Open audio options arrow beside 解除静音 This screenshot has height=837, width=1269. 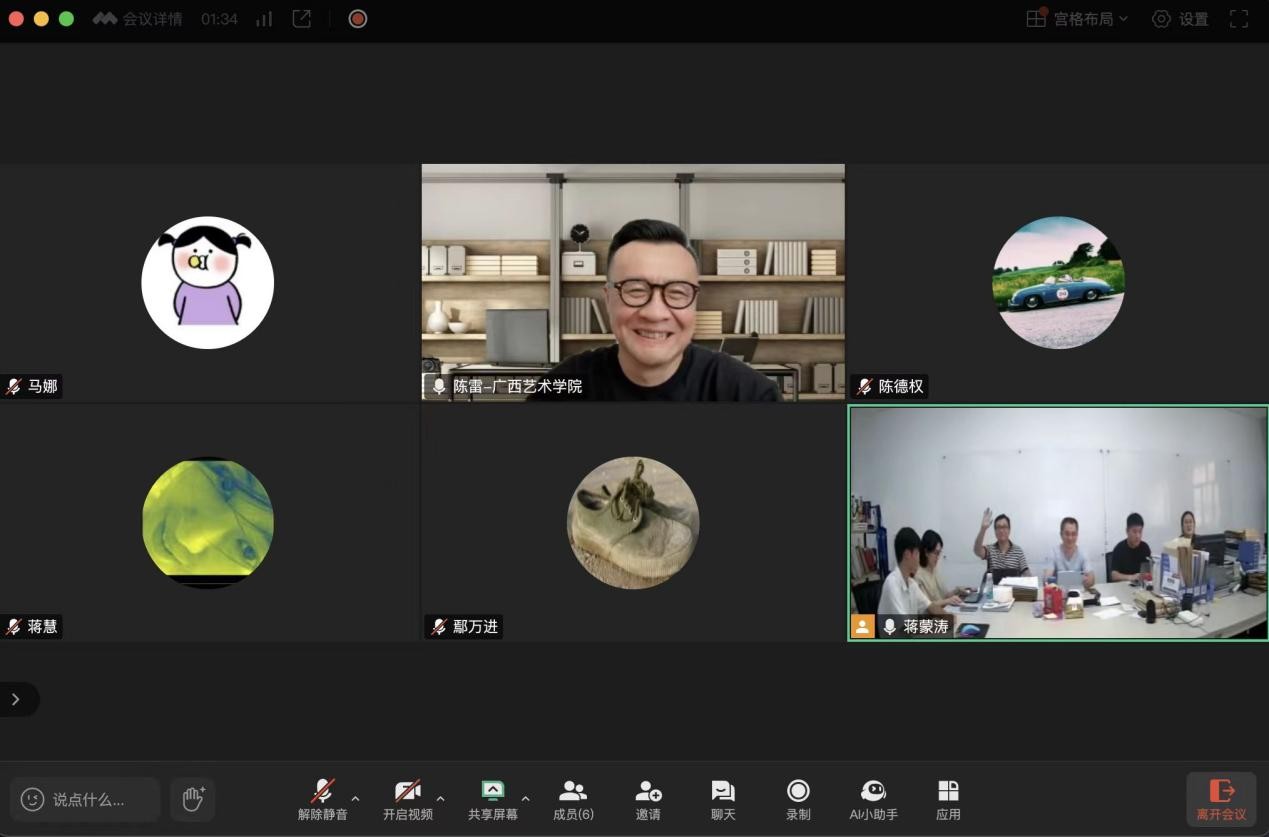pyautogui.click(x=355, y=799)
